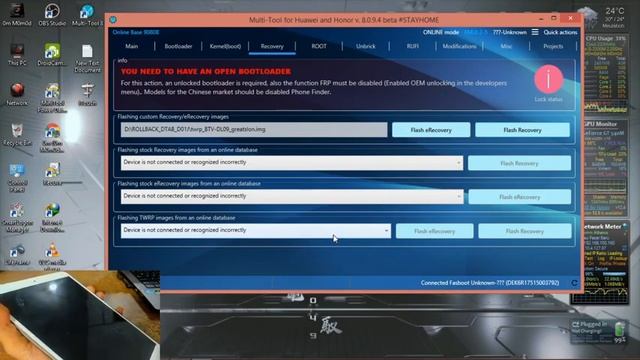Open the Internet Download Manager shortcut
This screenshot has width=640, height=360.
pyautogui.click(x=52, y=218)
